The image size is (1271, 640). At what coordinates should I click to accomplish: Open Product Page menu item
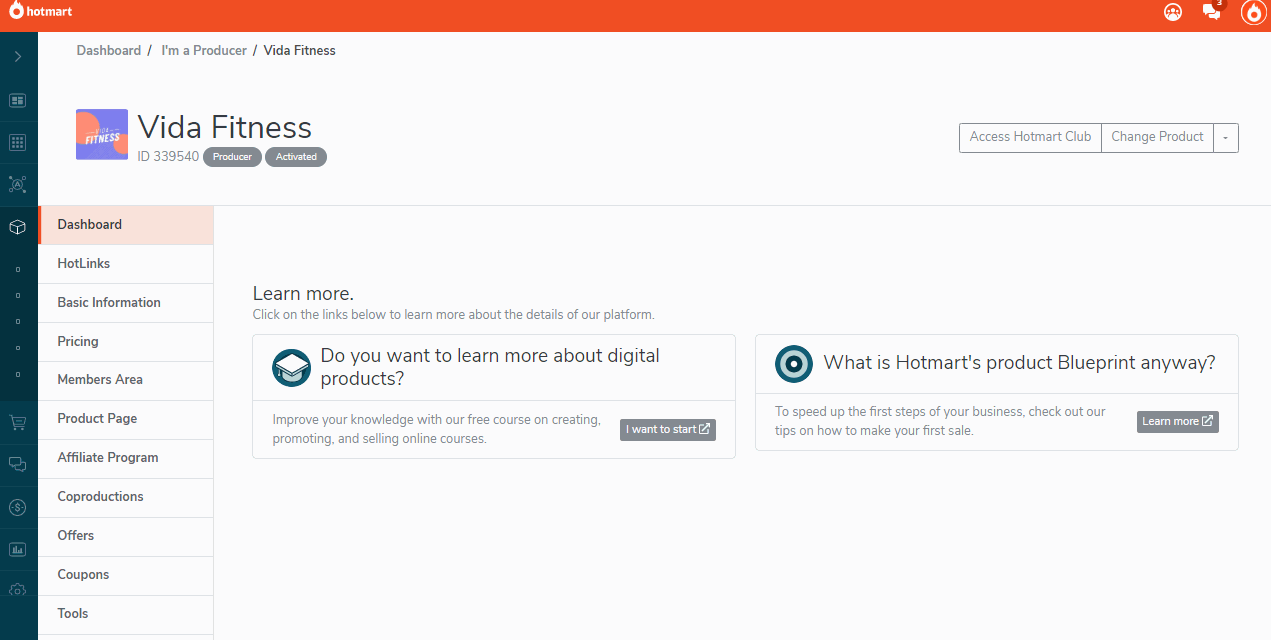[x=126, y=419]
